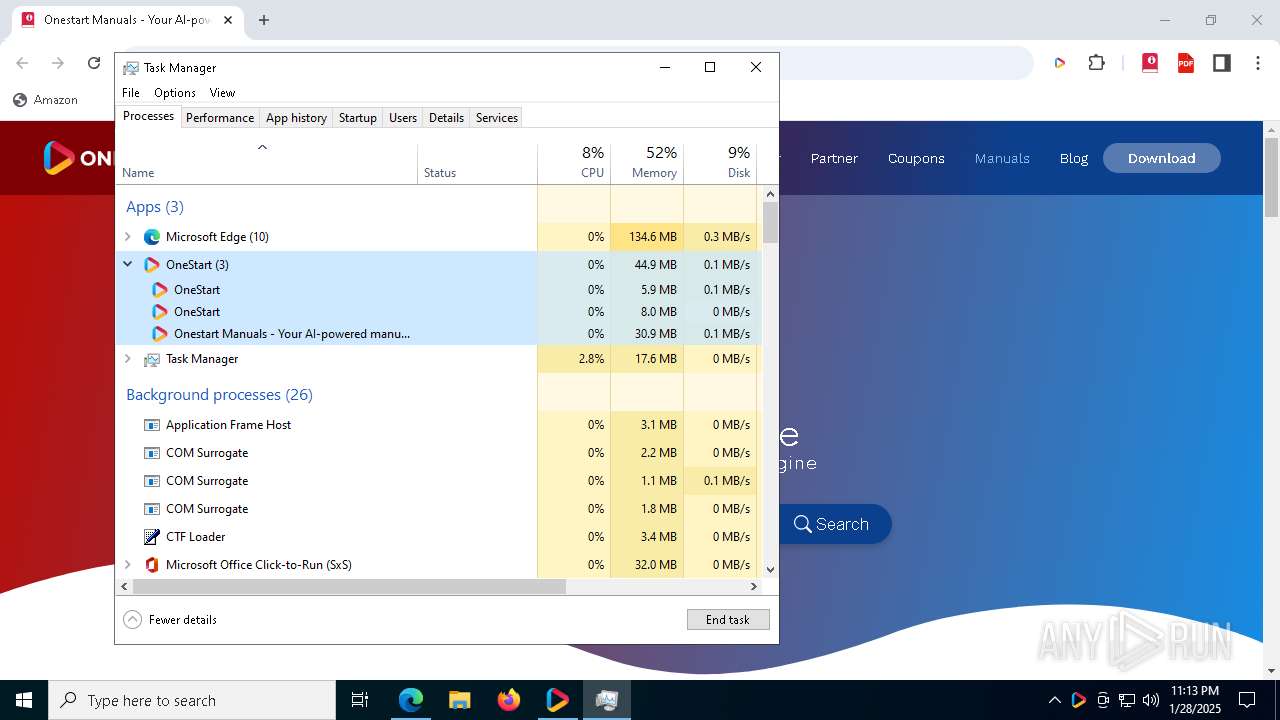This screenshot has width=1280, height=720.
Task: Open the Options menu in Task Manager
Action: coord(175,93)
